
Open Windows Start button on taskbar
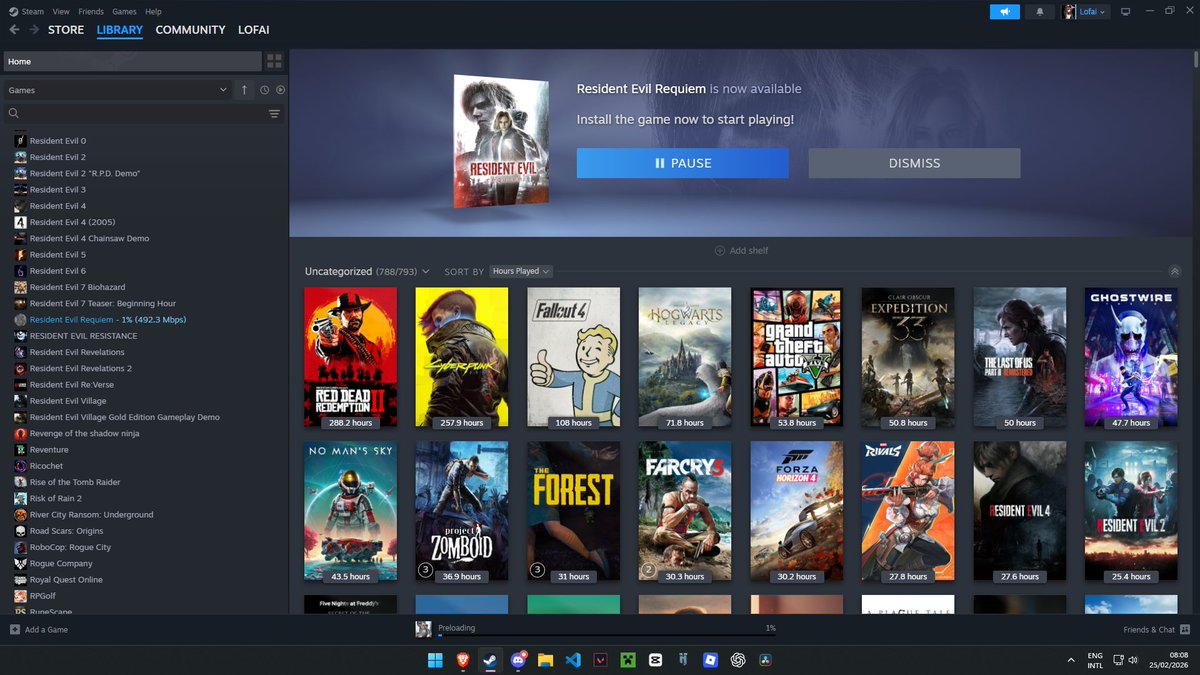[x=436, y=660]
